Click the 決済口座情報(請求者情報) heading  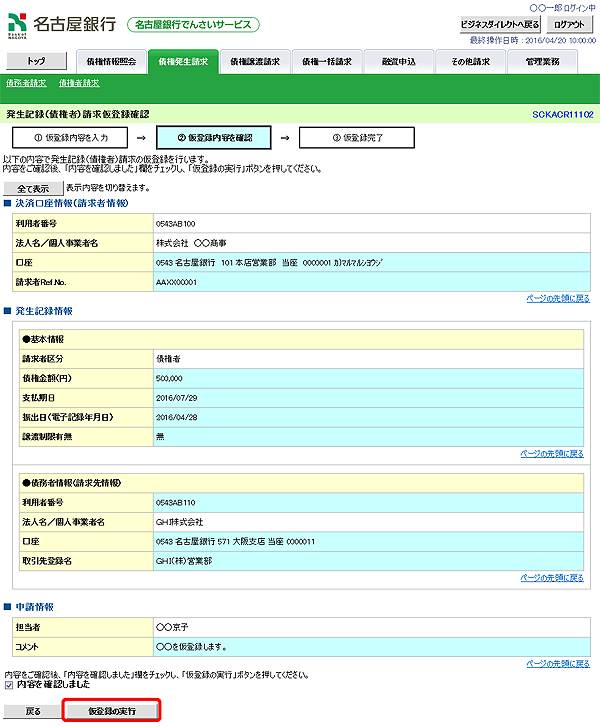click(72, 204)
